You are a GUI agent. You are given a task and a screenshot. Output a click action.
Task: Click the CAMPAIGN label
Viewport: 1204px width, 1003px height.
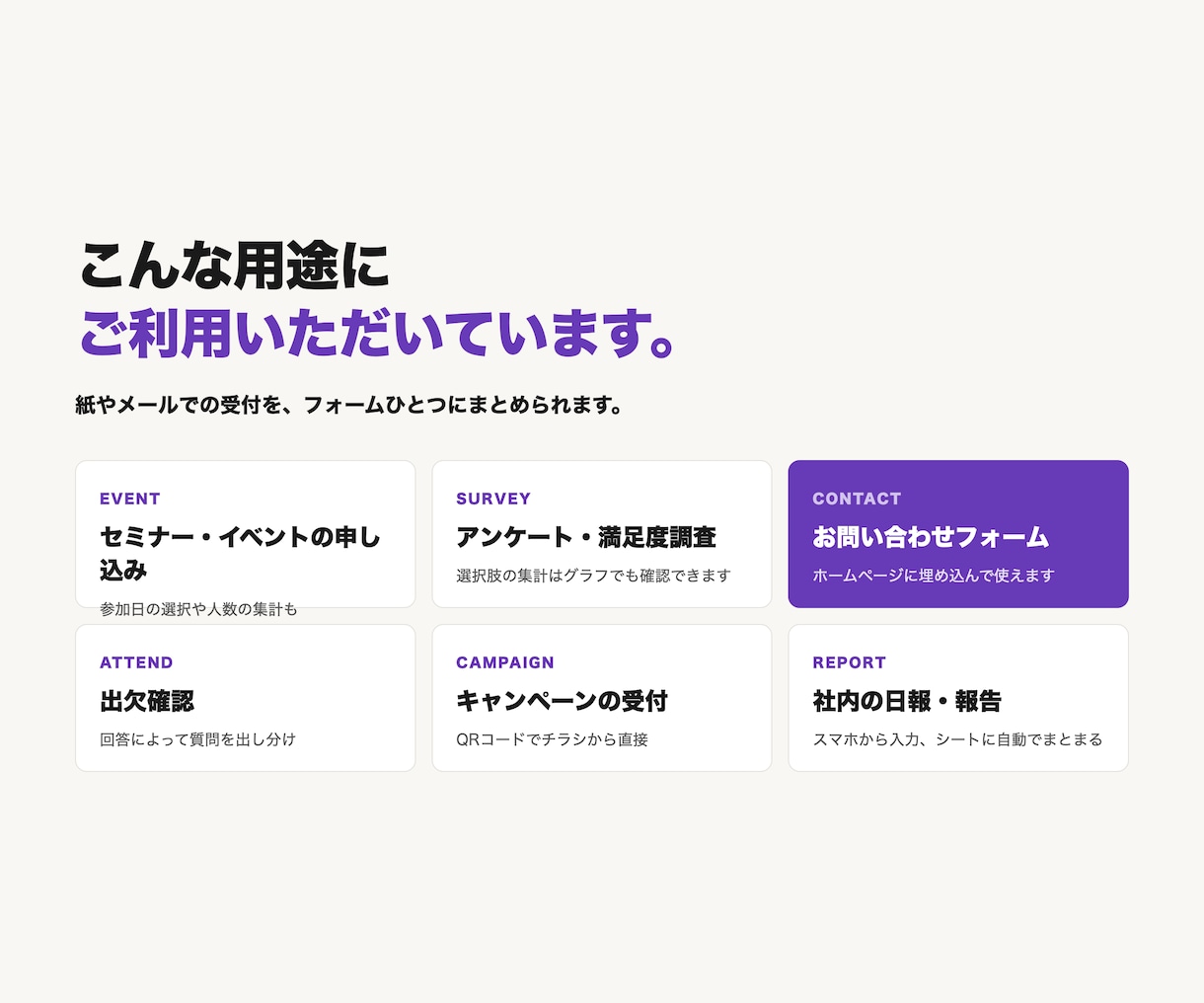(x=505, y=662)
